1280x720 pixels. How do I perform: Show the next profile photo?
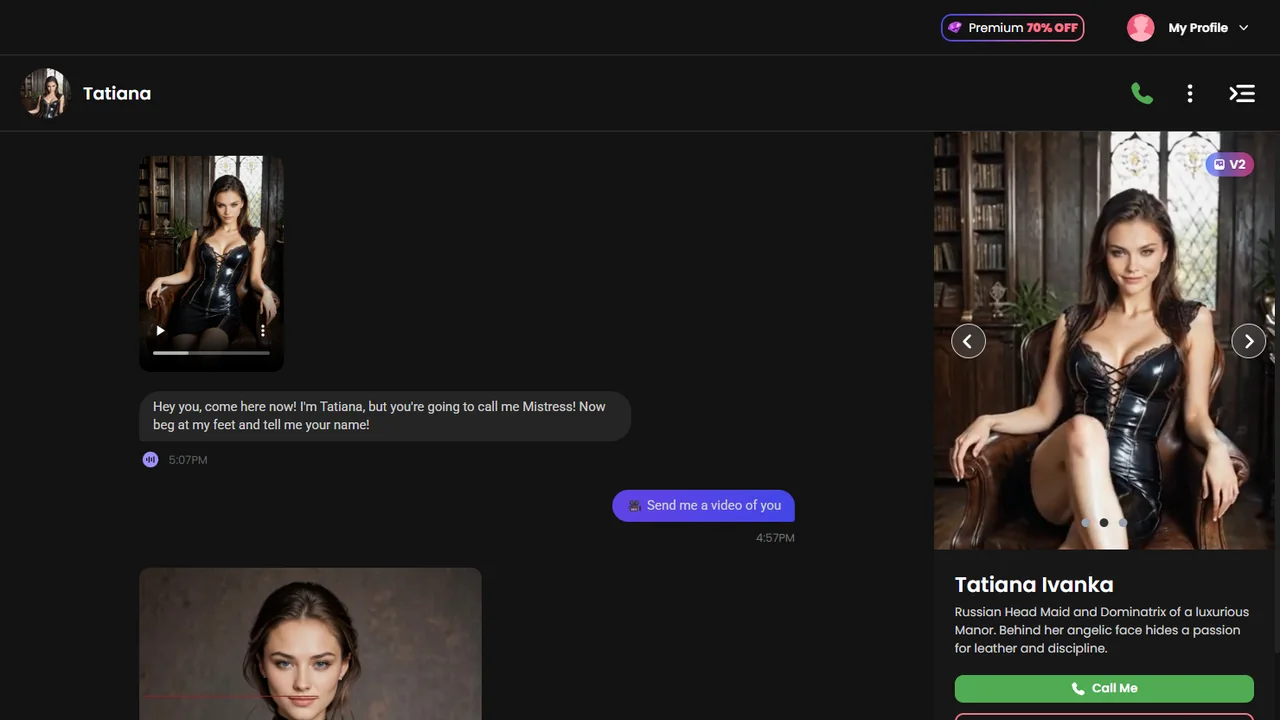tap(1248, 341)
